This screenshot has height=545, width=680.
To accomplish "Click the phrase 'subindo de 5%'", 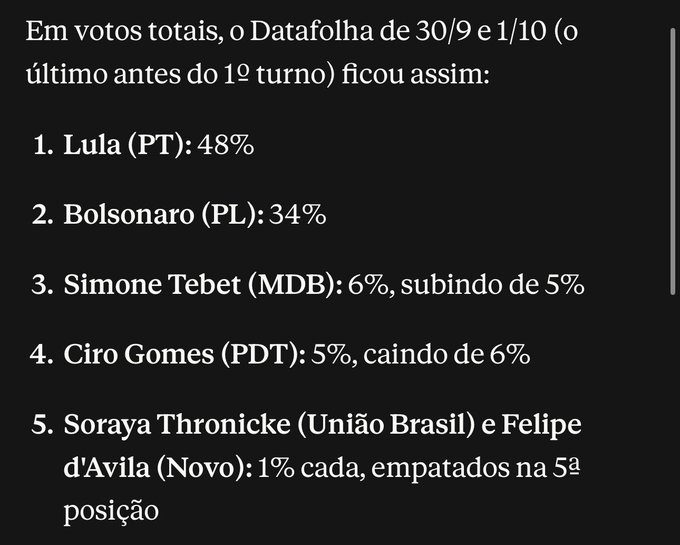I will click(x=492, y=284).
